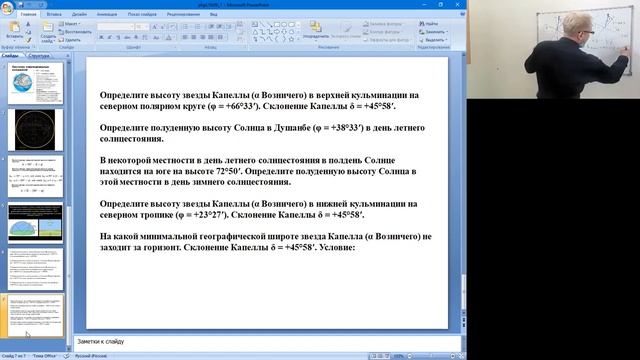The height and width of the screenshot is (360, 640).
Task: Select the hemisphere landscape diagram slide thumbnail
Action: point(36,223)
